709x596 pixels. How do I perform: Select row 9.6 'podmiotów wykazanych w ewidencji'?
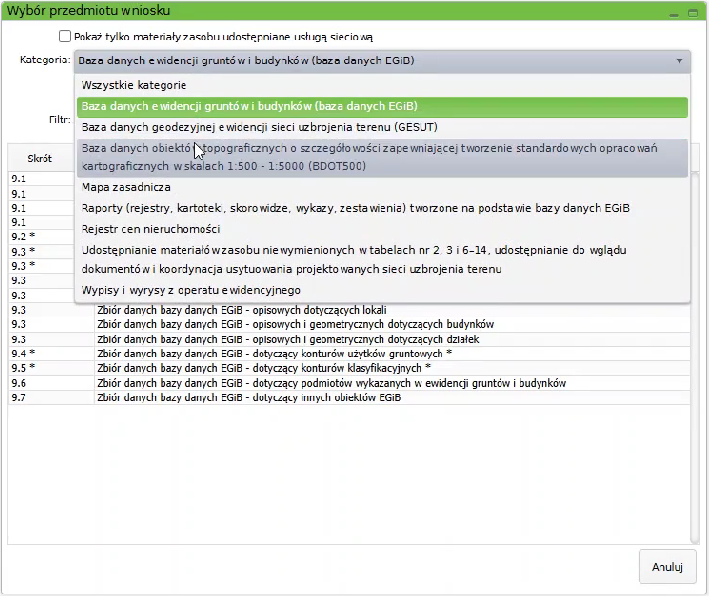330,383
